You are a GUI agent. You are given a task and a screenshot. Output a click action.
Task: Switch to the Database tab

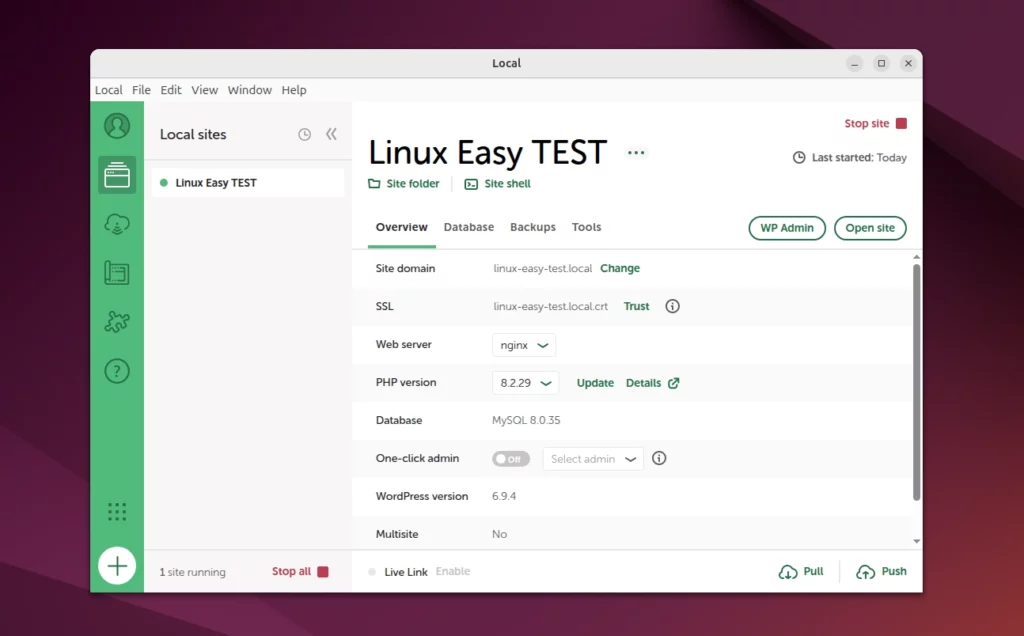pos(469,228)
